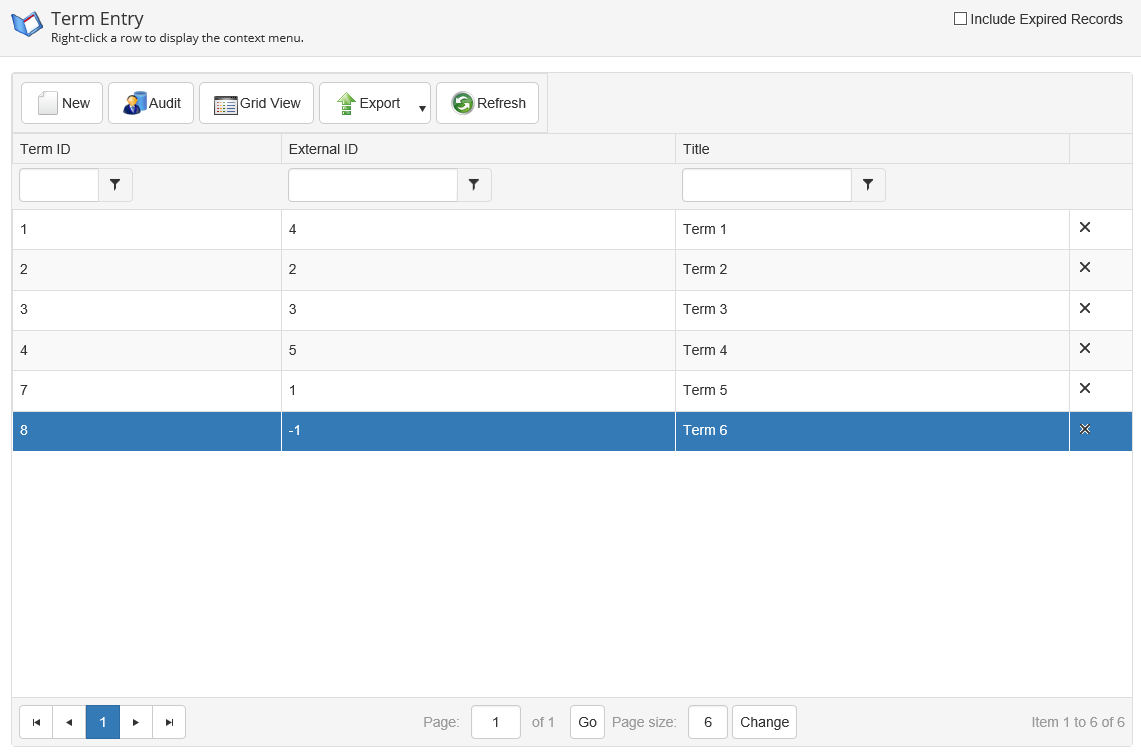Go to the last page
Viewport: 1141px width, 754px height.
[169, 722]
